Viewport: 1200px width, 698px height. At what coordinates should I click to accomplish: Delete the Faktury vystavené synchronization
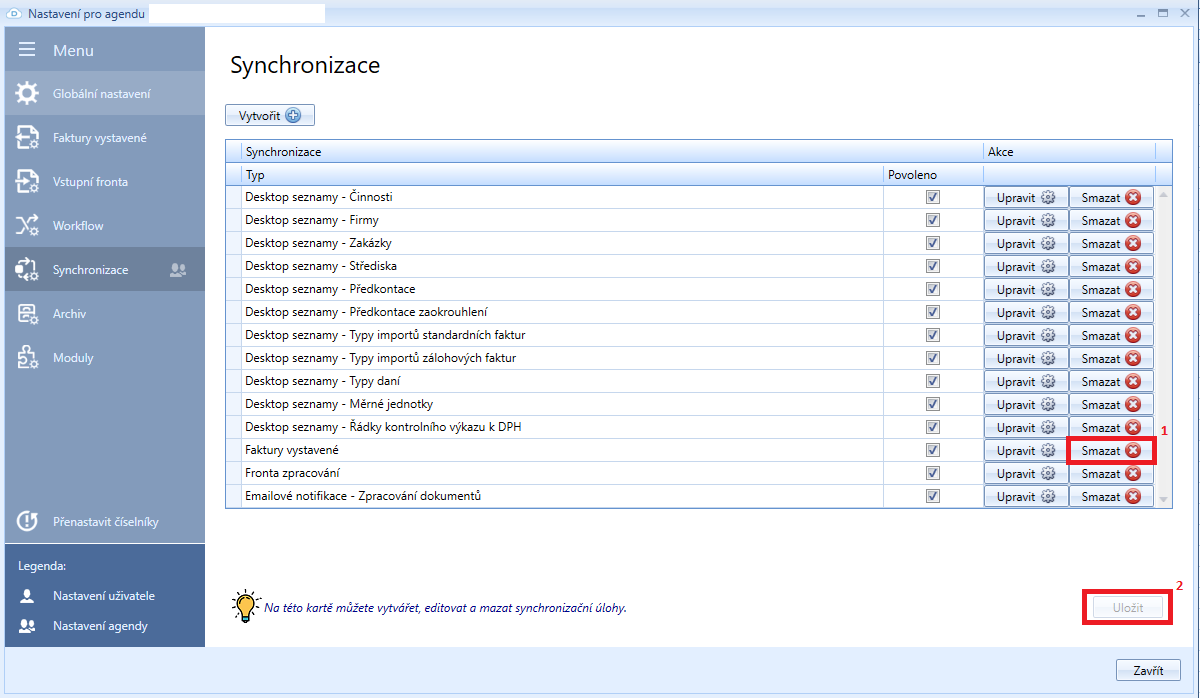[x=1110, y=451]
